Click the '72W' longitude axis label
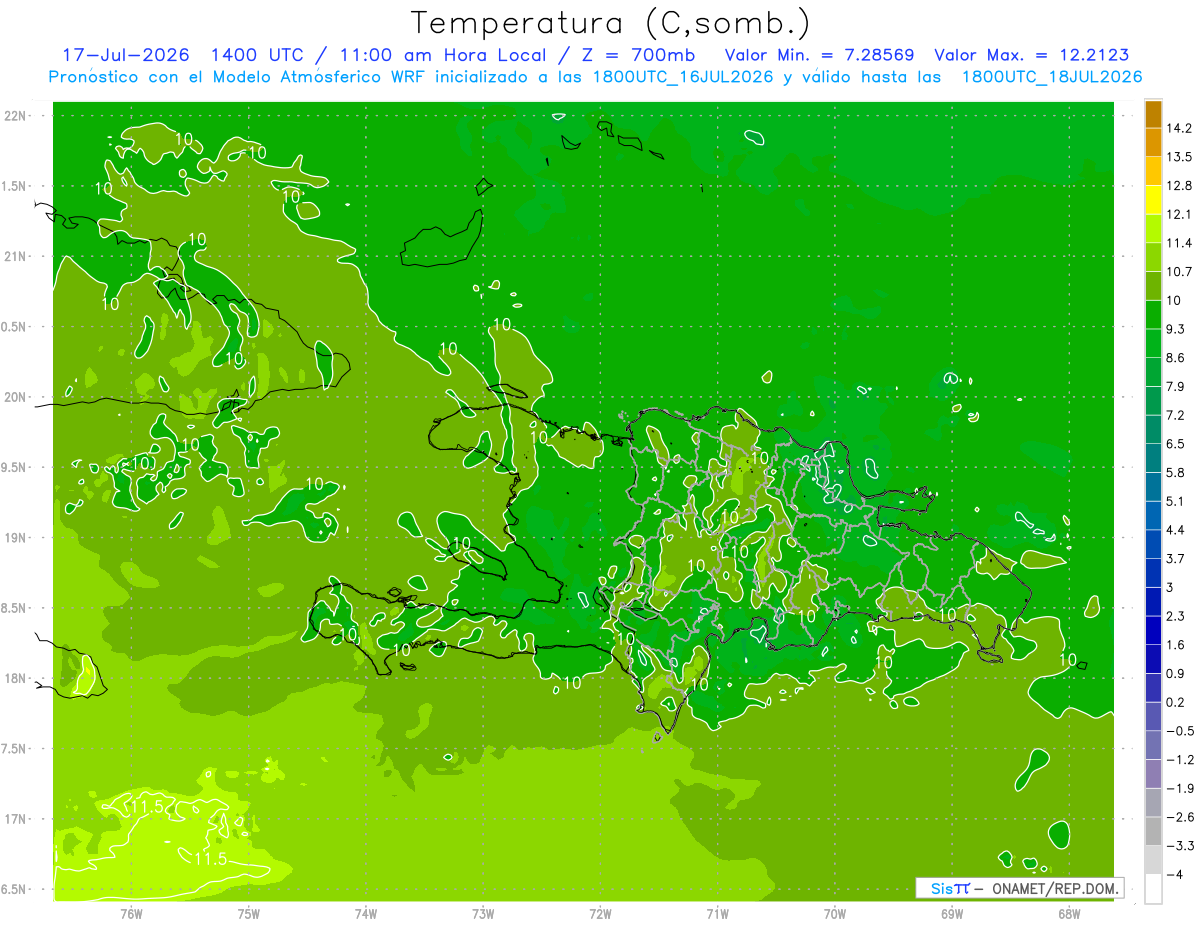 (x=600, y=913)
